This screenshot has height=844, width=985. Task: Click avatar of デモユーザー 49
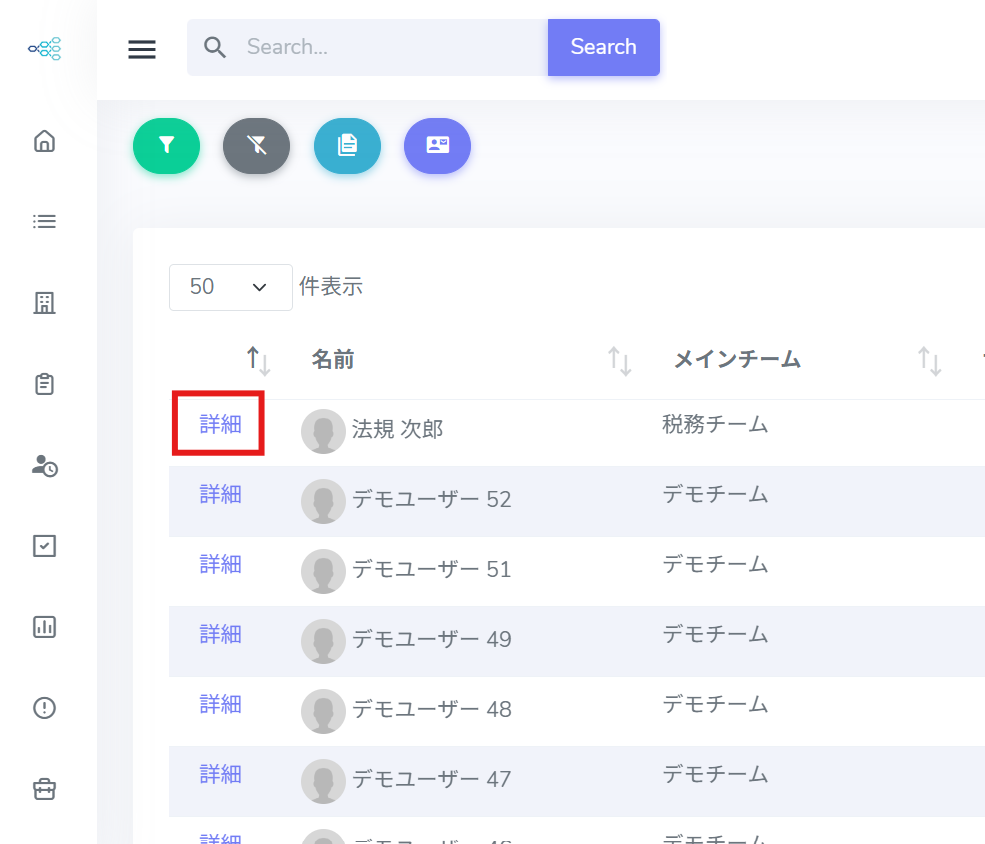point(323,641)
